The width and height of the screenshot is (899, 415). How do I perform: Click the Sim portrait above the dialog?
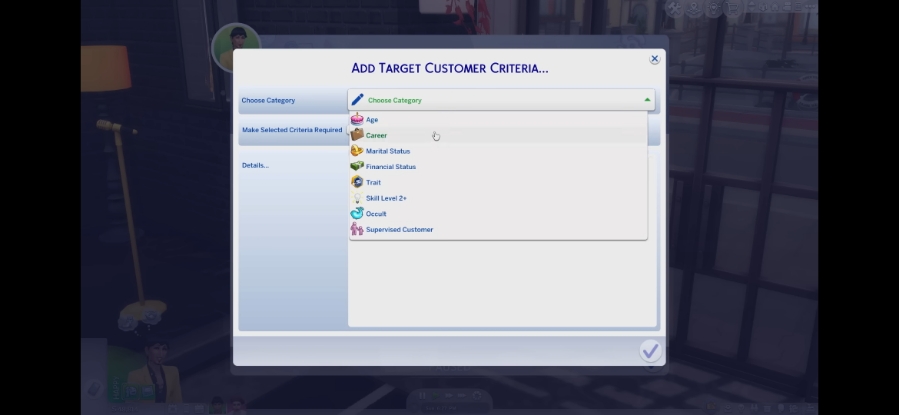tap(234, 46)
